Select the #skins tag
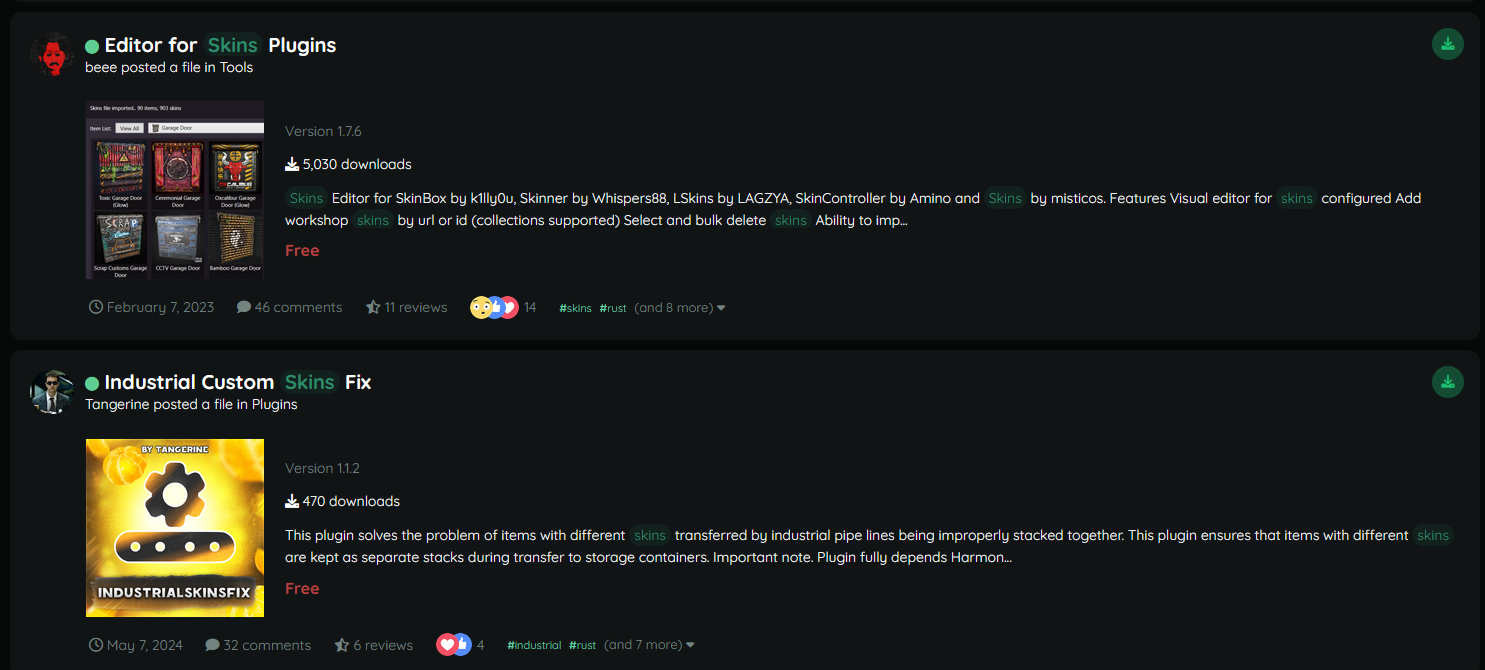This screenshot has height=670, width=1485. pos(575,308)
